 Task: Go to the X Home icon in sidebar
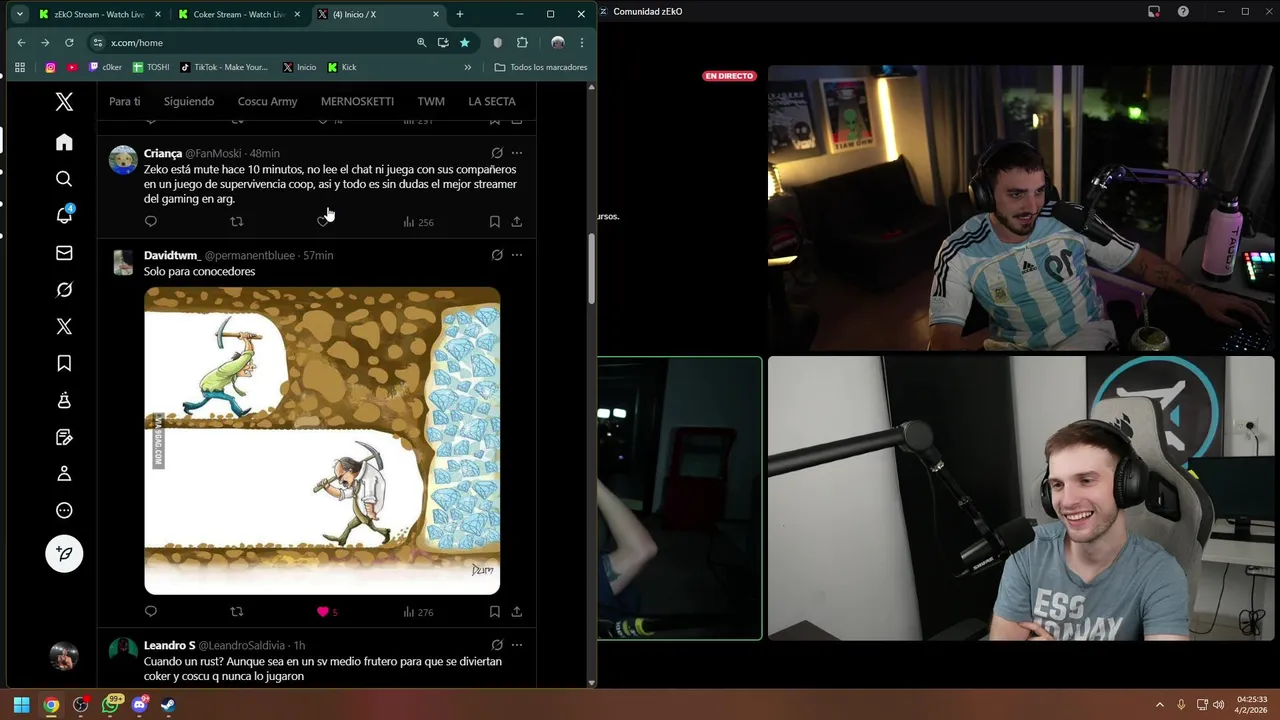point(64,142)
